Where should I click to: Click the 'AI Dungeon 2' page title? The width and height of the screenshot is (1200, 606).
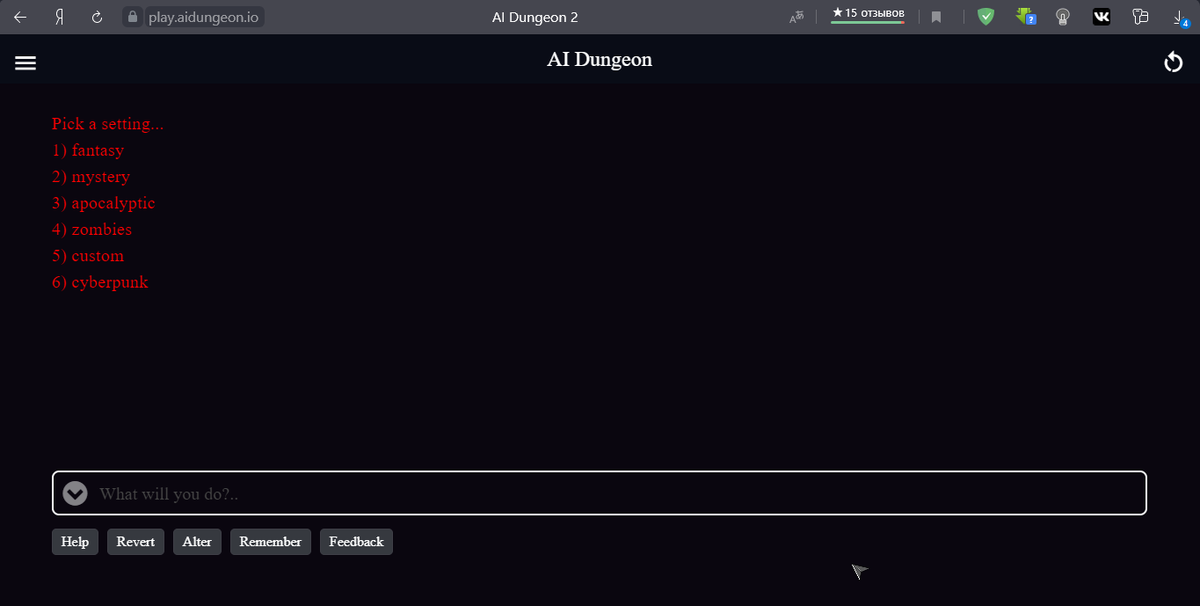point(535,17)
